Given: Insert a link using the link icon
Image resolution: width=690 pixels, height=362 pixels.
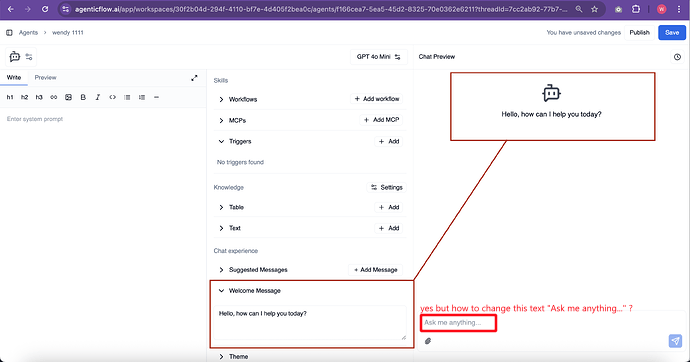Looking at the screenshot, I should pyautogui.click(x=54, y=97).
